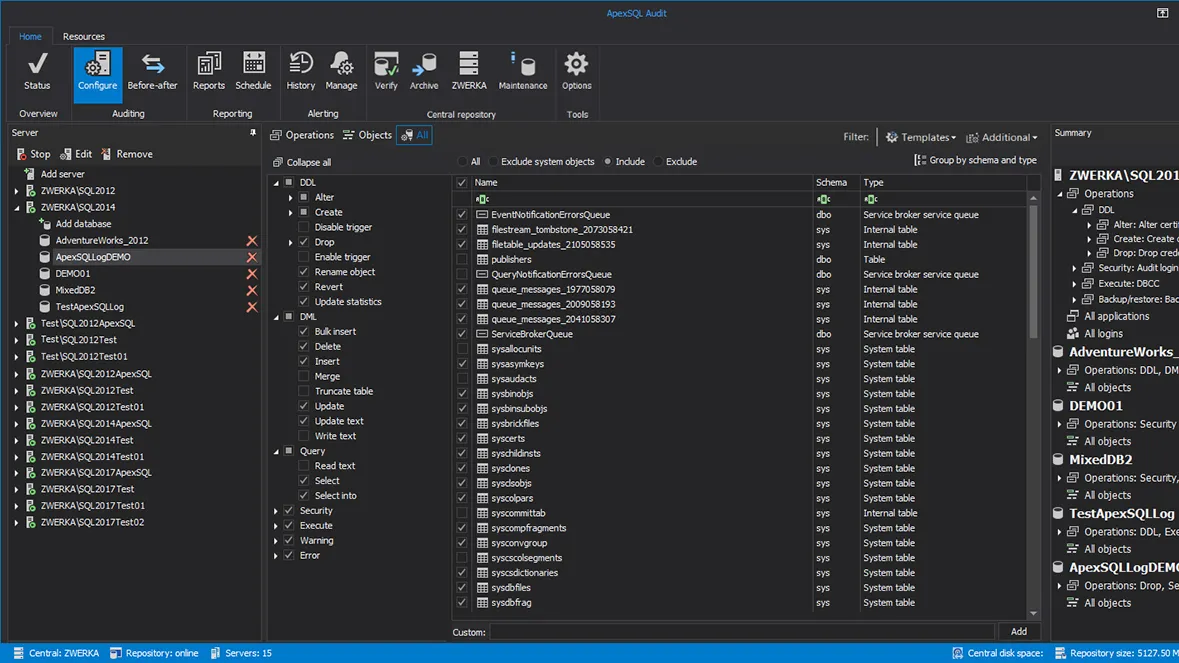Toggle the Disable trigger checkbox
The image size is (1179, 663).
pyautogui.click(x=304, y=227)
